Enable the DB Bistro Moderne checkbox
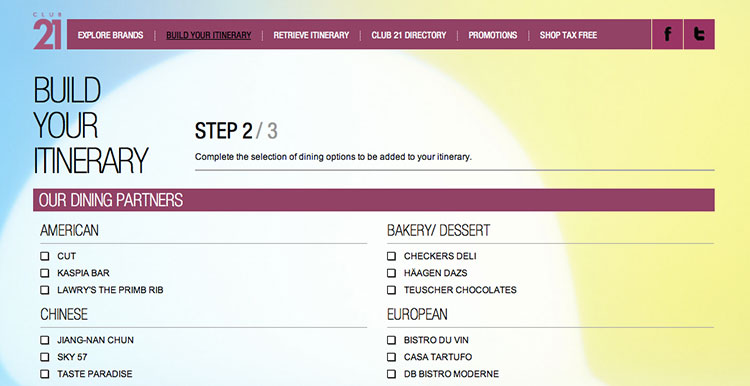The width and height of the screenshot is (750, 386). [x=391, y=373]
